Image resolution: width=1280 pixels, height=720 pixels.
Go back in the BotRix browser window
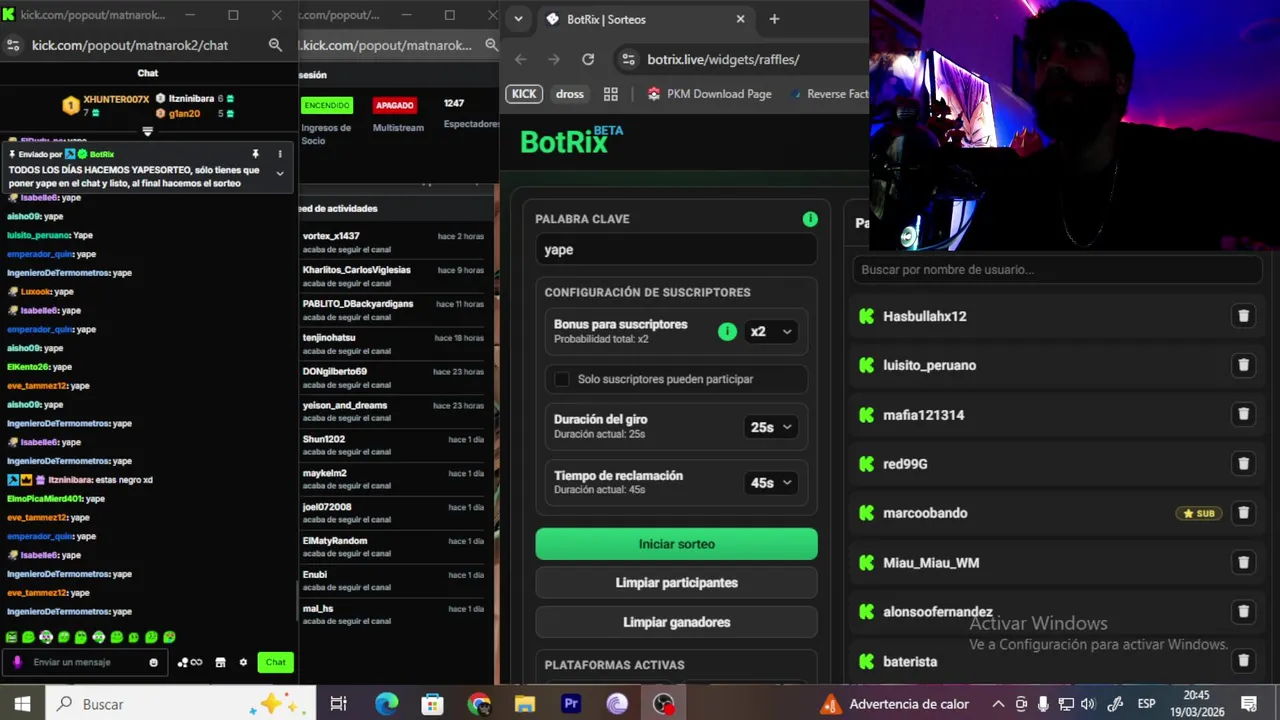(520, 59)
